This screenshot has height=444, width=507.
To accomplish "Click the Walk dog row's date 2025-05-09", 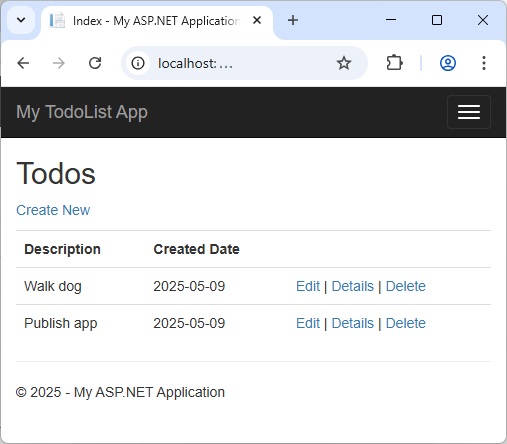I will pyautogui.click(x=189, y=286).
